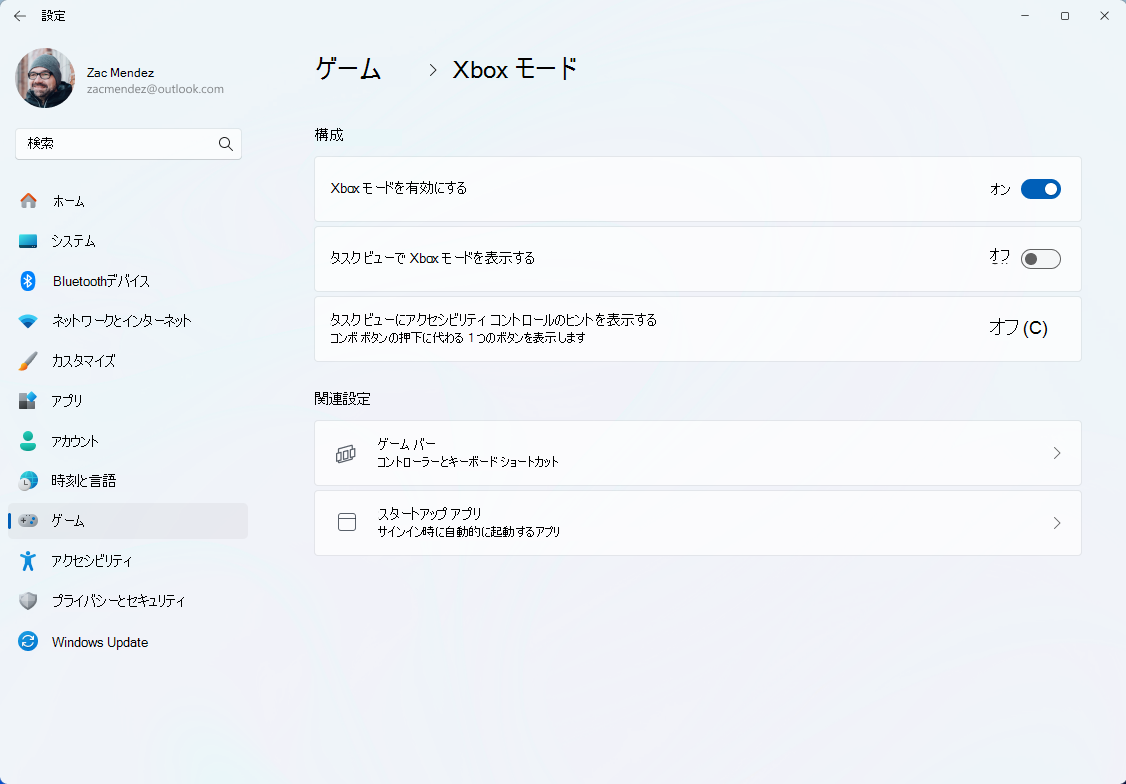Open スタートアップ アプリ related setting

pos(697,523)
